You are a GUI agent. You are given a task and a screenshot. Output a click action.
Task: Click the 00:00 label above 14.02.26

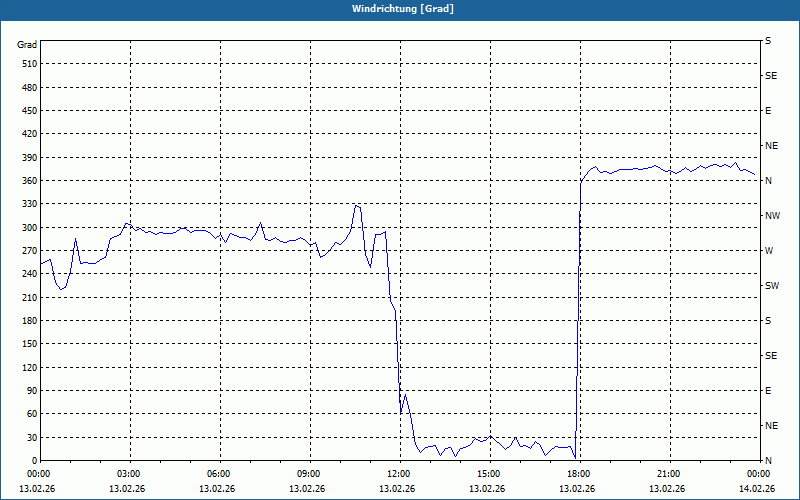pos(757,474)
